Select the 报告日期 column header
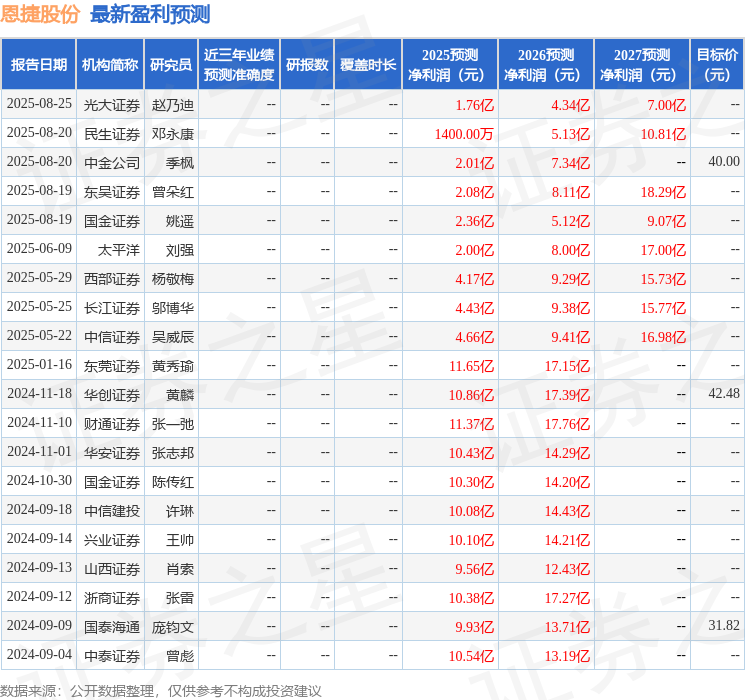Viewport: 745px width, 700px height. pyautogui.click(x=38, y=65)
